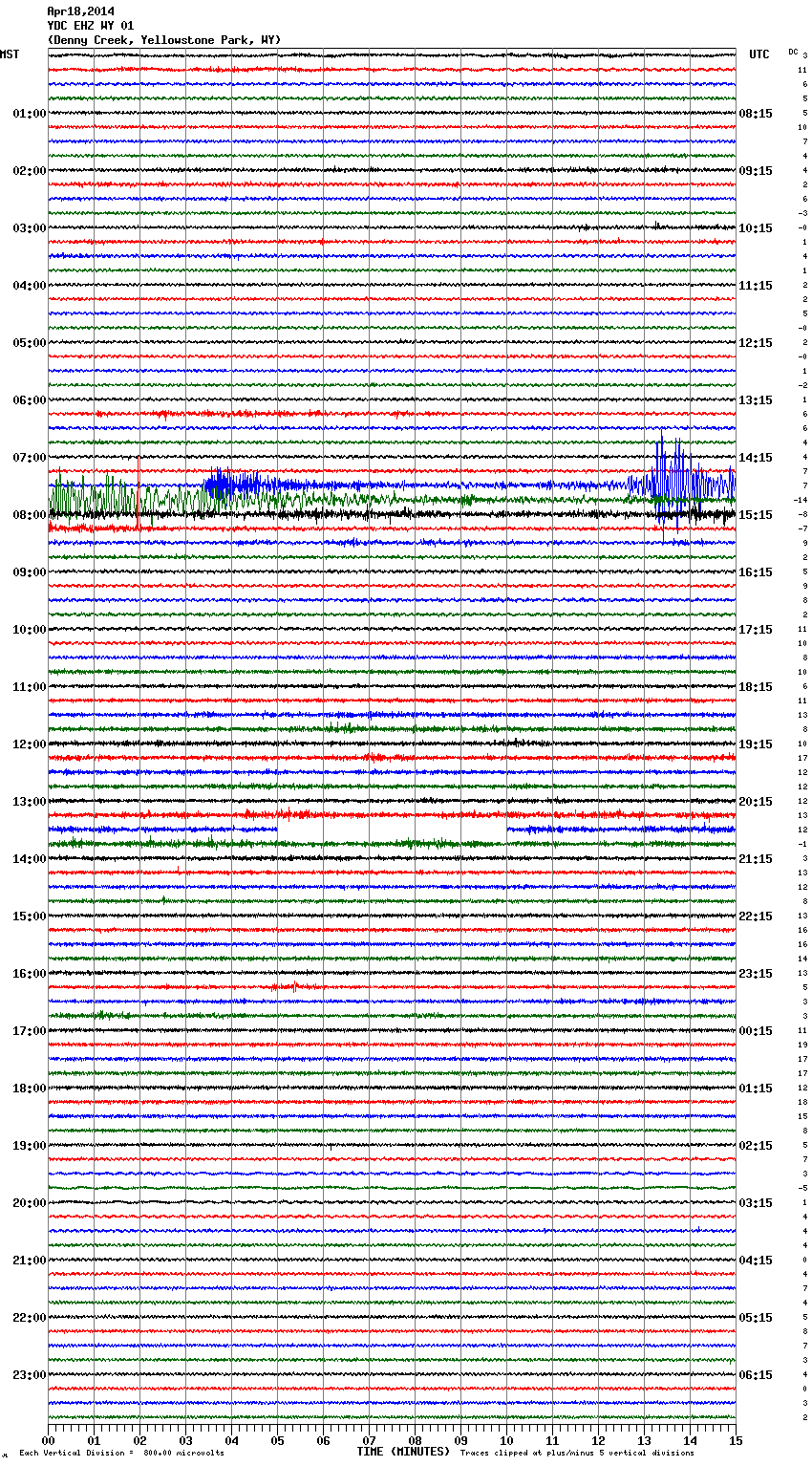The width and height of the screenshot is (812, 1466).
Task: Click the 'YDC EHZ WY 01' station code
Action: pos(91,26)
